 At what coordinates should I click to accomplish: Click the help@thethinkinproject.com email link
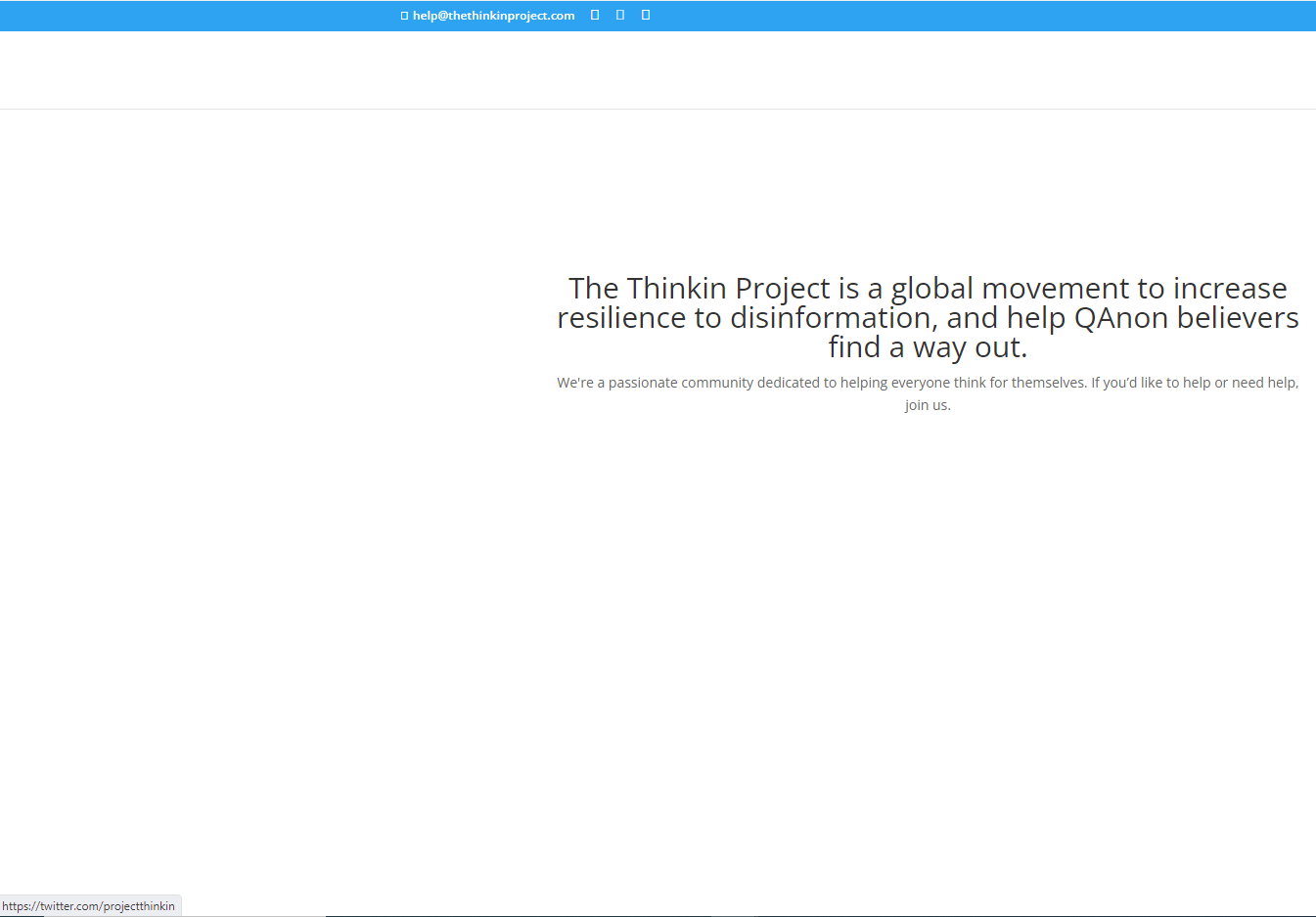point(493,16)
